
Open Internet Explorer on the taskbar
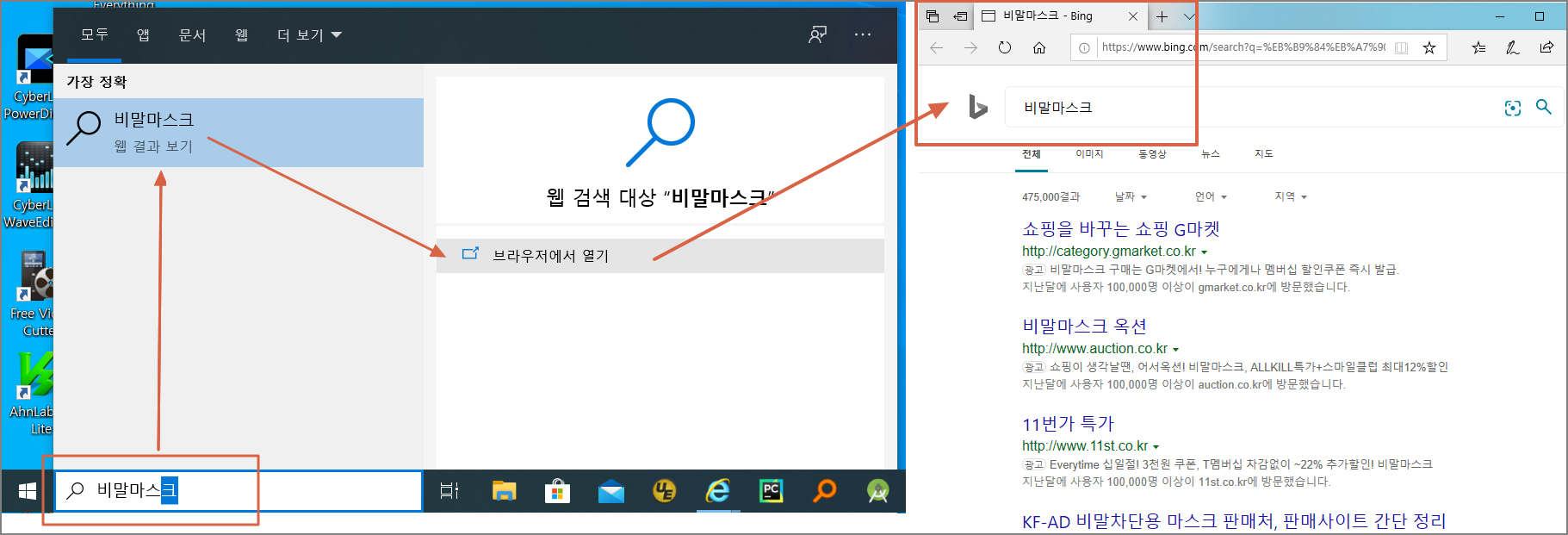717,491
